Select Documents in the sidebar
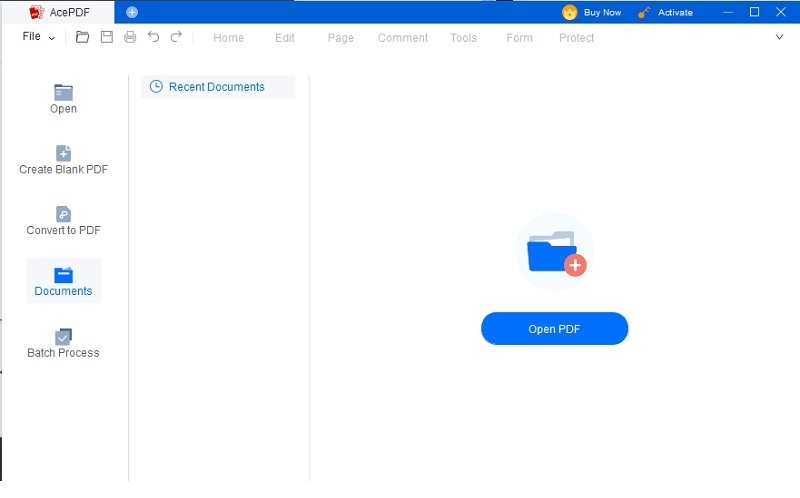This screenshot has height=498, width=800. tap(63, 281)
